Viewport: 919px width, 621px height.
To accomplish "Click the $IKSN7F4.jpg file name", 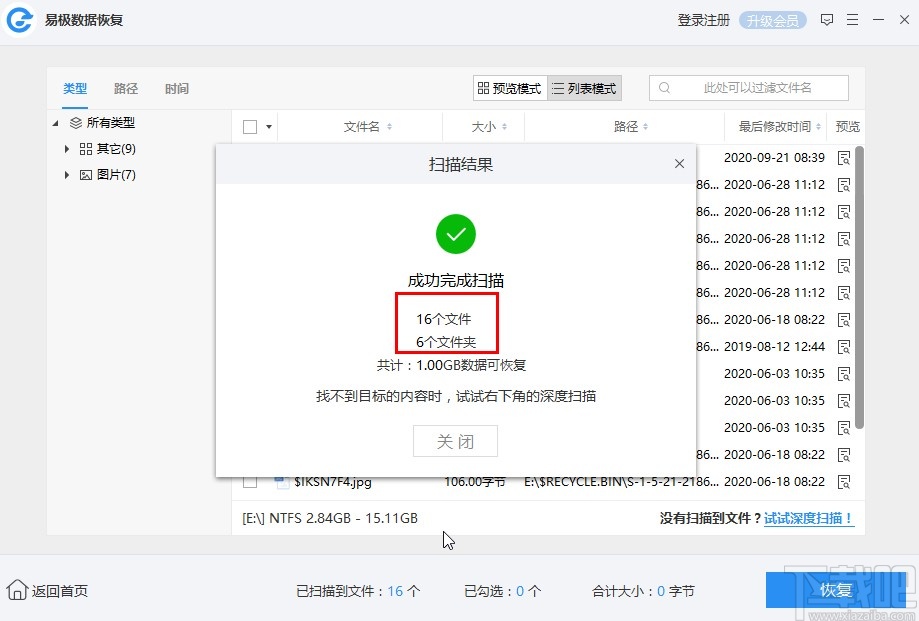I will pos(332,482).
